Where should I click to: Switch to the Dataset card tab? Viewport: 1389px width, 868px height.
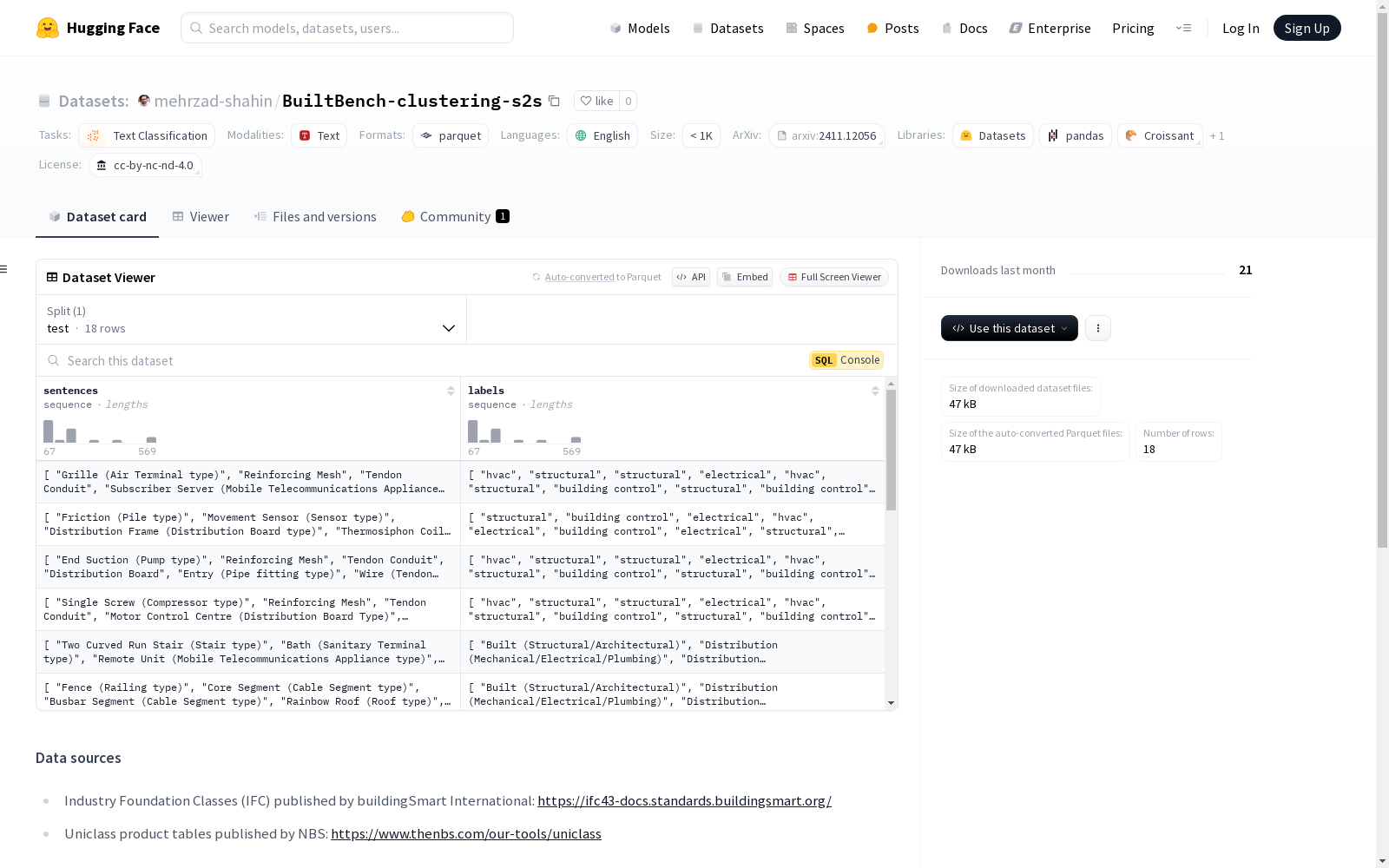[97, 217]
